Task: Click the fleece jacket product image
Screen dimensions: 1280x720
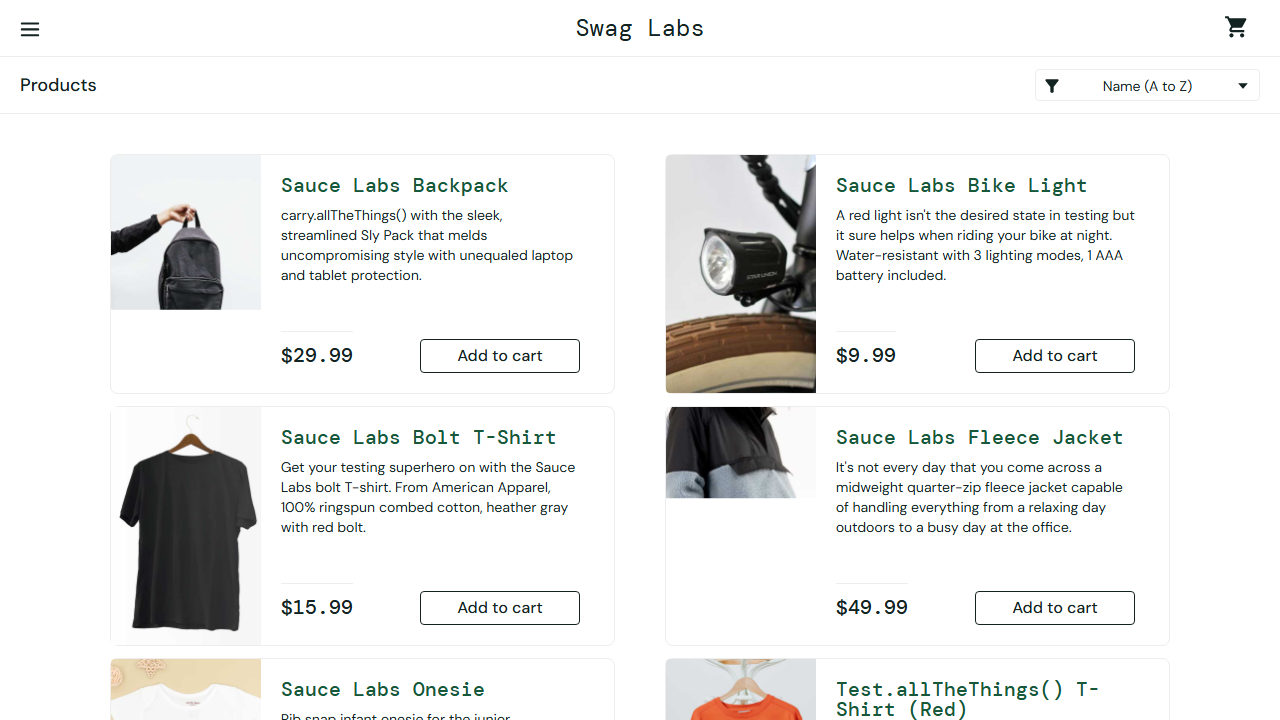Action: point(741,452)
